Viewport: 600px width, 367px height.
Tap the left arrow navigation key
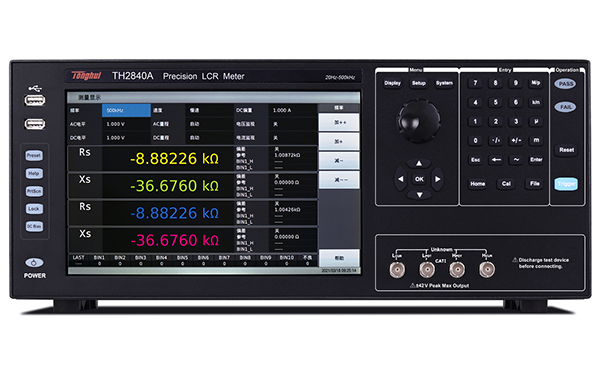coord(401,179)
